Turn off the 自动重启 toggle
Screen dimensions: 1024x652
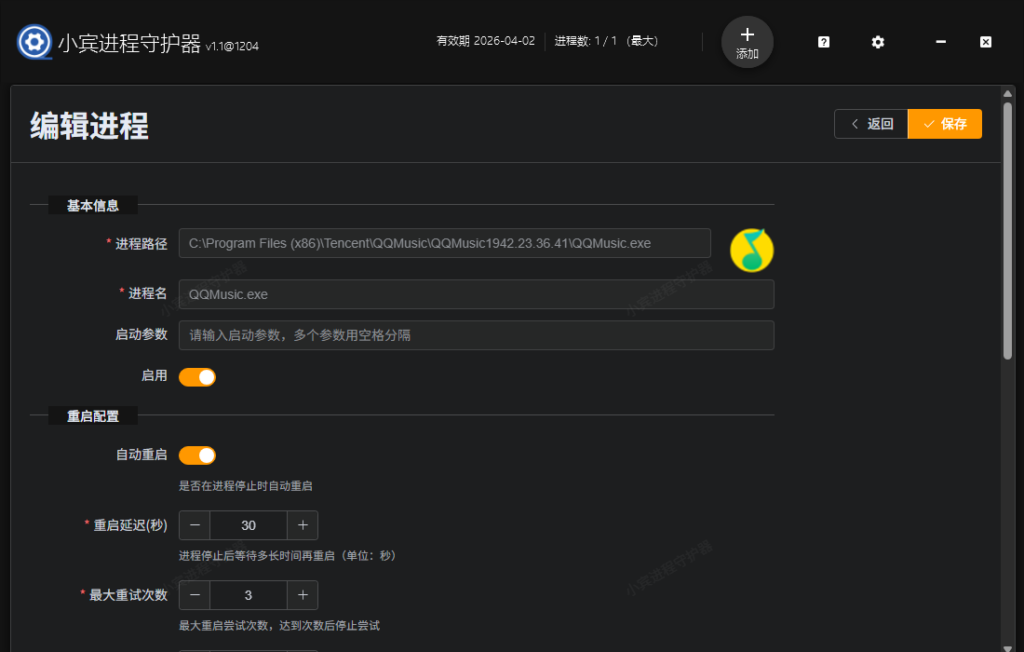(x=197, y=455)
